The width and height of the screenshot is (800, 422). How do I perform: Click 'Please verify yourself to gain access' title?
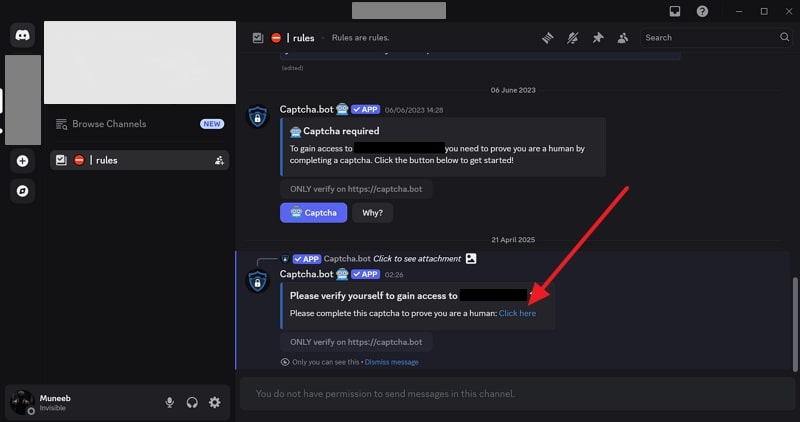pyautogui.click(x=373, y=295)
